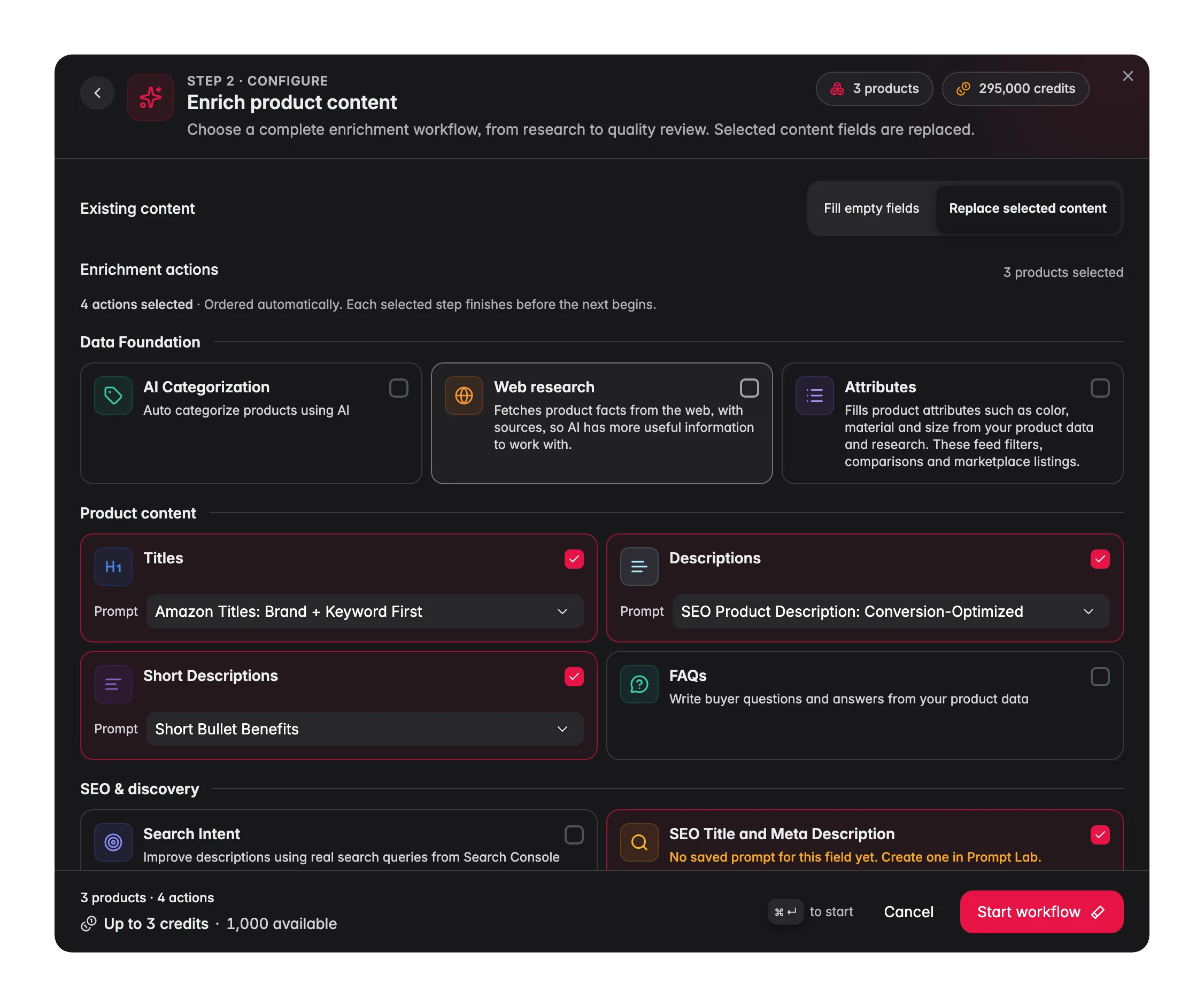Click the sparkle Enrich product content icon
The height and width of the screenshot is (1007, 1204).
pyautogui.click(x=151, y=97)
